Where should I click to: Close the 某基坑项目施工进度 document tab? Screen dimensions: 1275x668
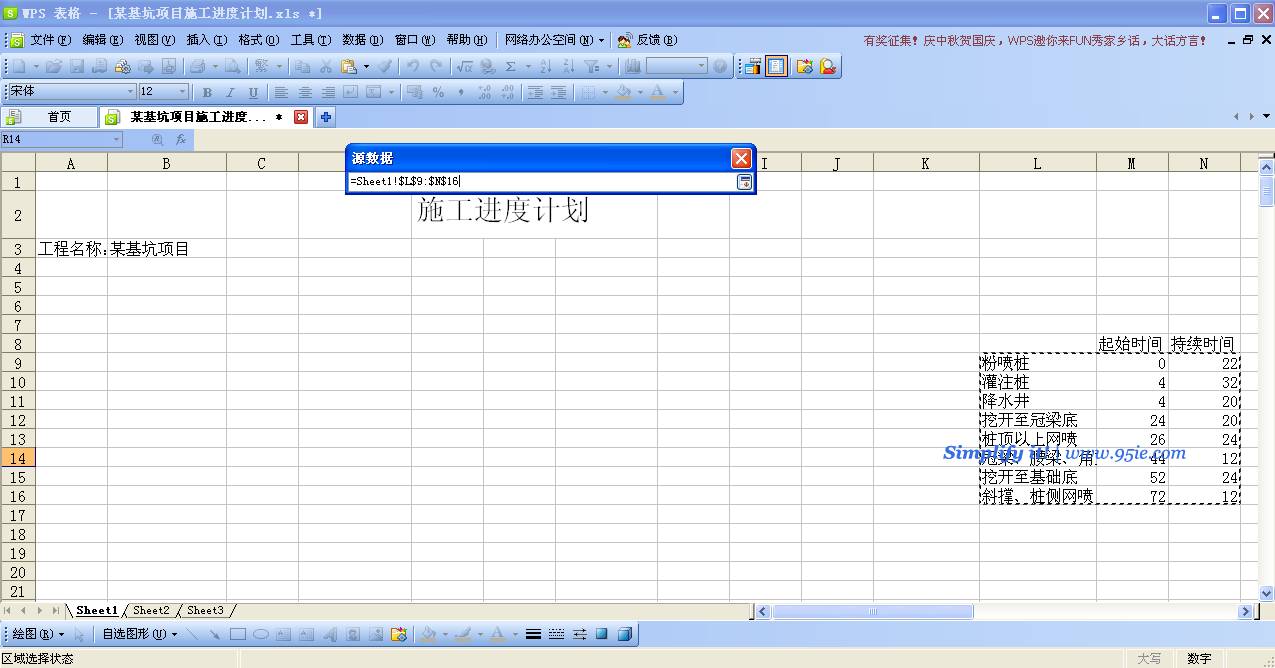(x=301, y=117)
